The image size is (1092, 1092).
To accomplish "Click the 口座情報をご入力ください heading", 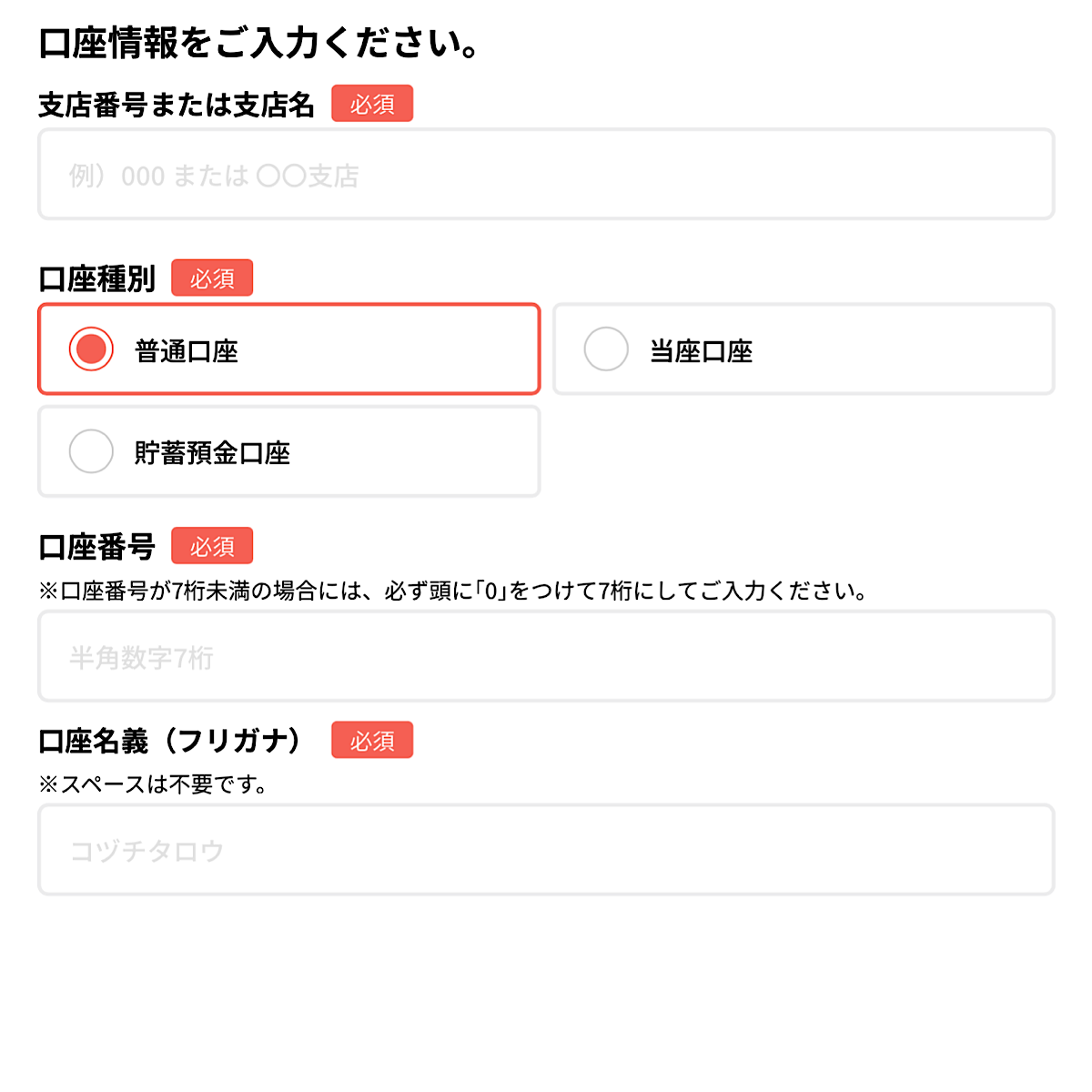I will pos(258,44).
